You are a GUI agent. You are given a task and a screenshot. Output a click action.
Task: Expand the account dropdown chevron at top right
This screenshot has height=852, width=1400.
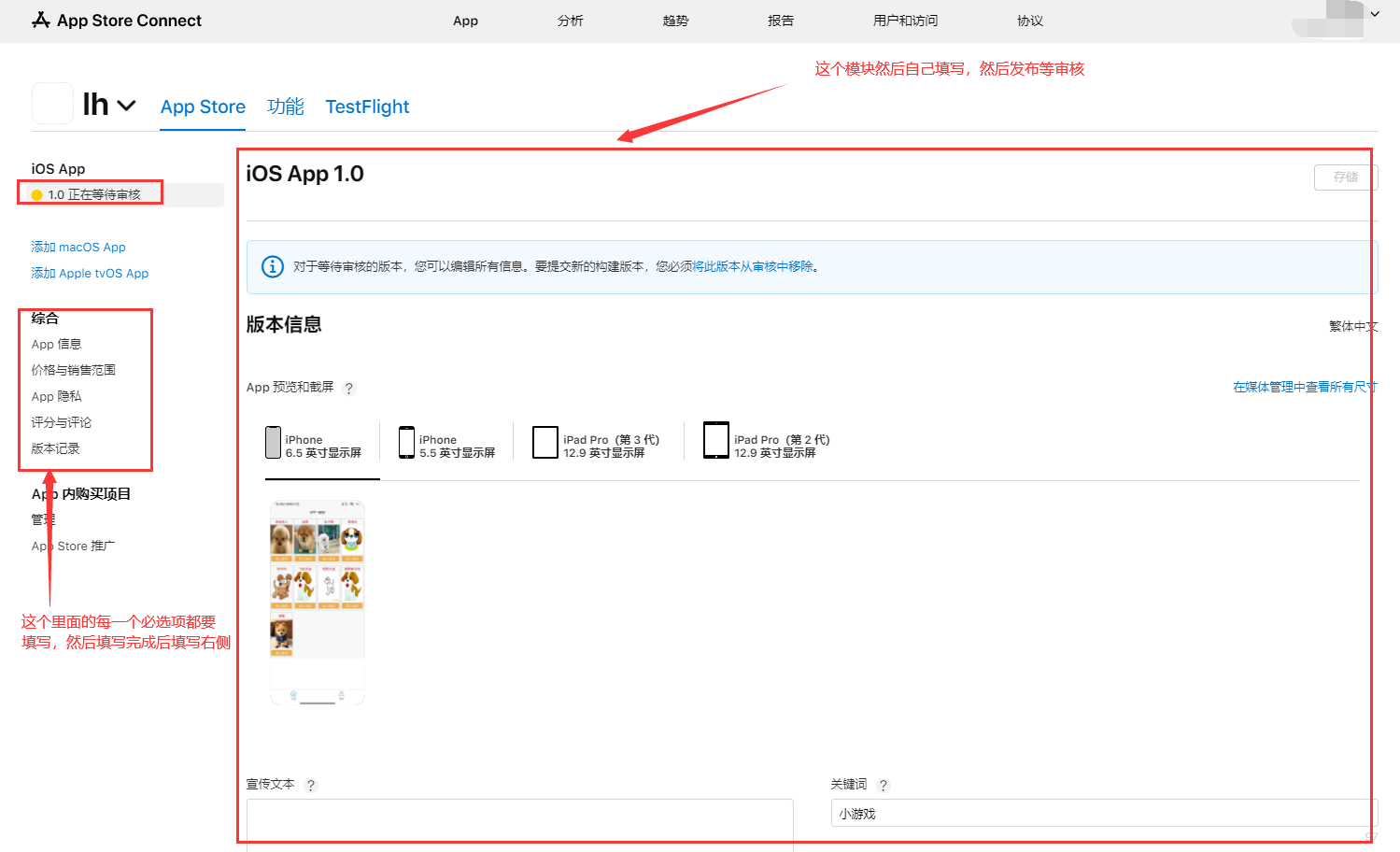(x=1375, y=14)
